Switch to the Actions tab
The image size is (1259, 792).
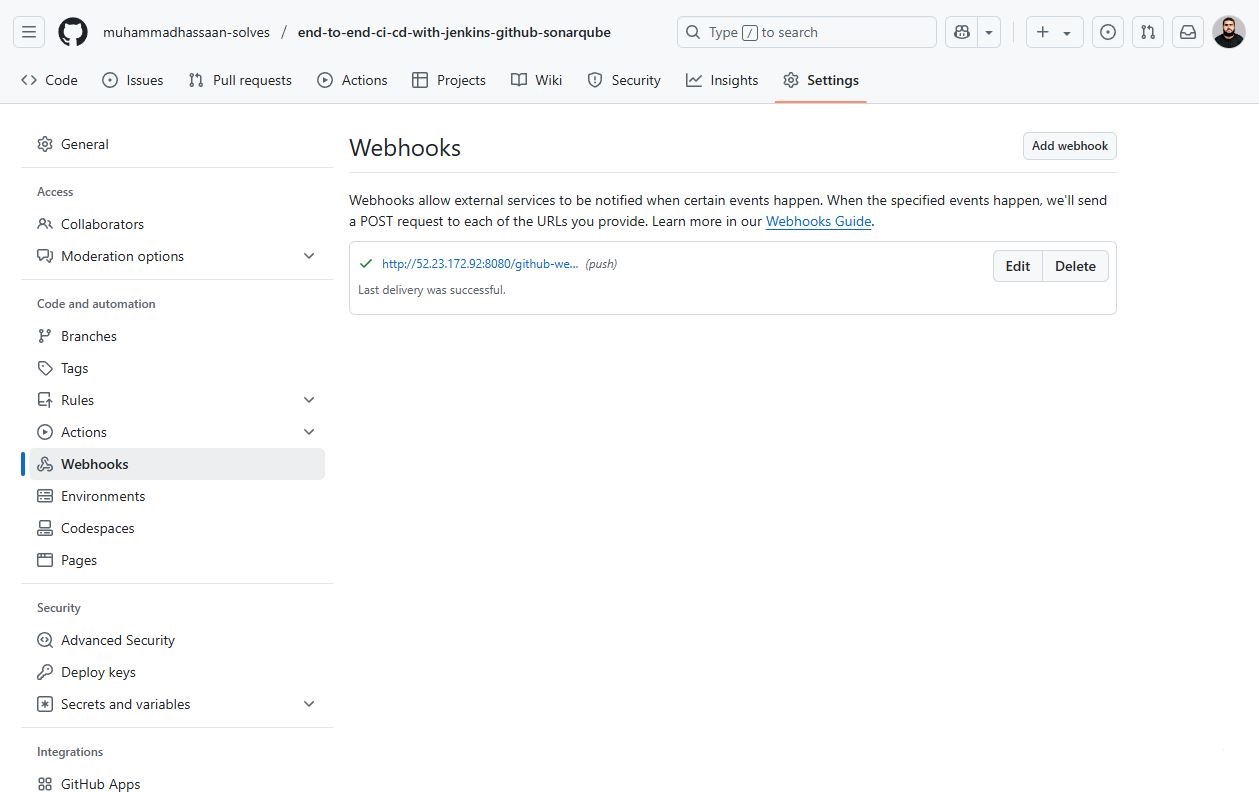(x=352, y=80)
